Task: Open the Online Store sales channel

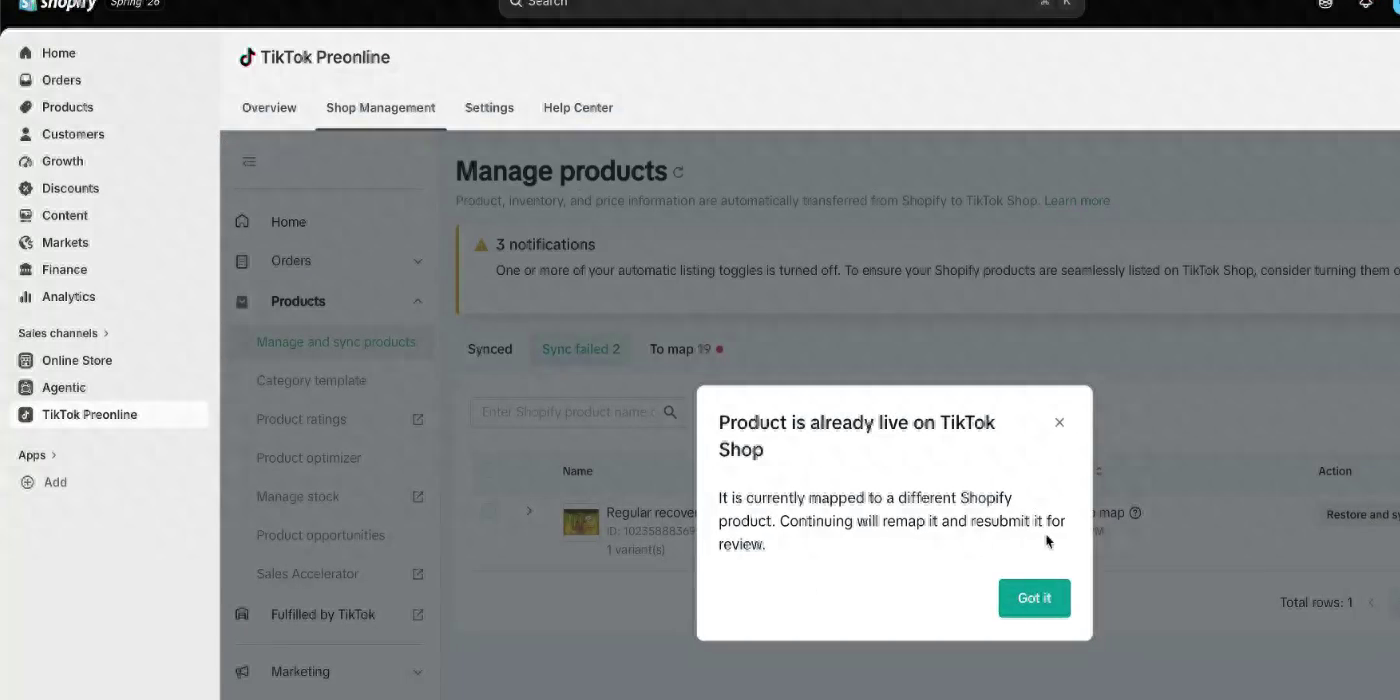Action: click(x=76, y=360)
